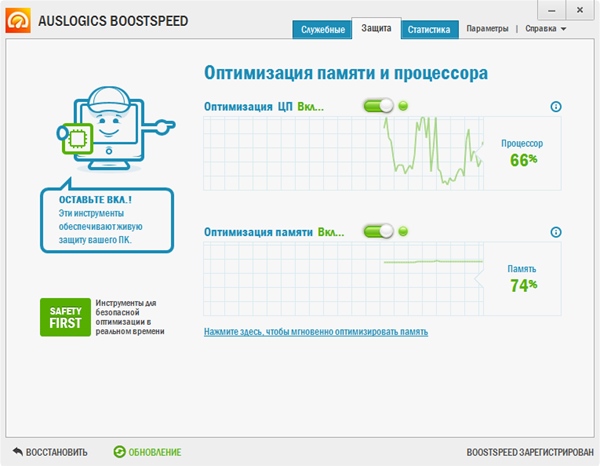Click the green status dot for CPU optimization
Screen dimensions: 600x466
[x=403, y=106]
